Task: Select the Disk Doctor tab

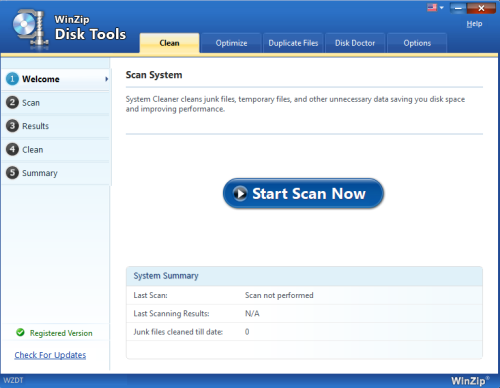Action: coord(355,43)
